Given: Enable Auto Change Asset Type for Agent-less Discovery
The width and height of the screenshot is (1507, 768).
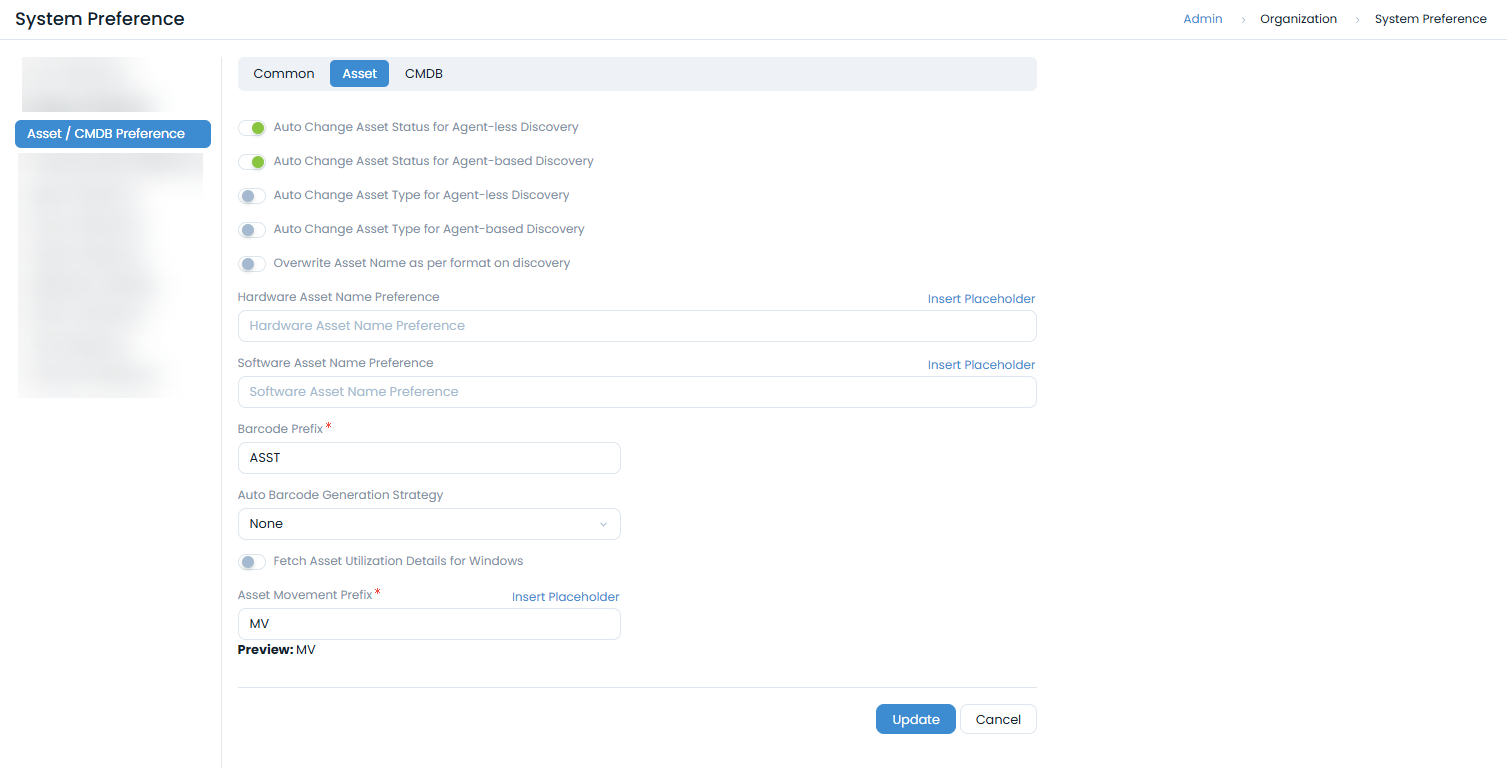Looking at the screenshot, I should pyautogui.click(x=252, y=196).
